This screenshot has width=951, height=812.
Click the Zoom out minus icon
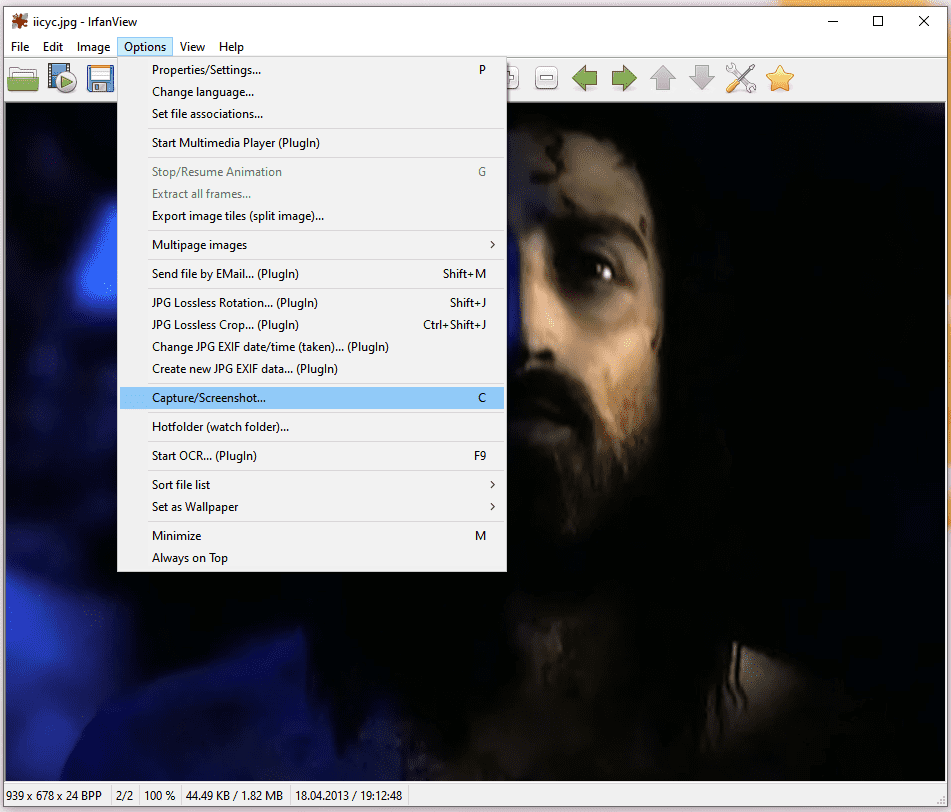tap(546, 79)
